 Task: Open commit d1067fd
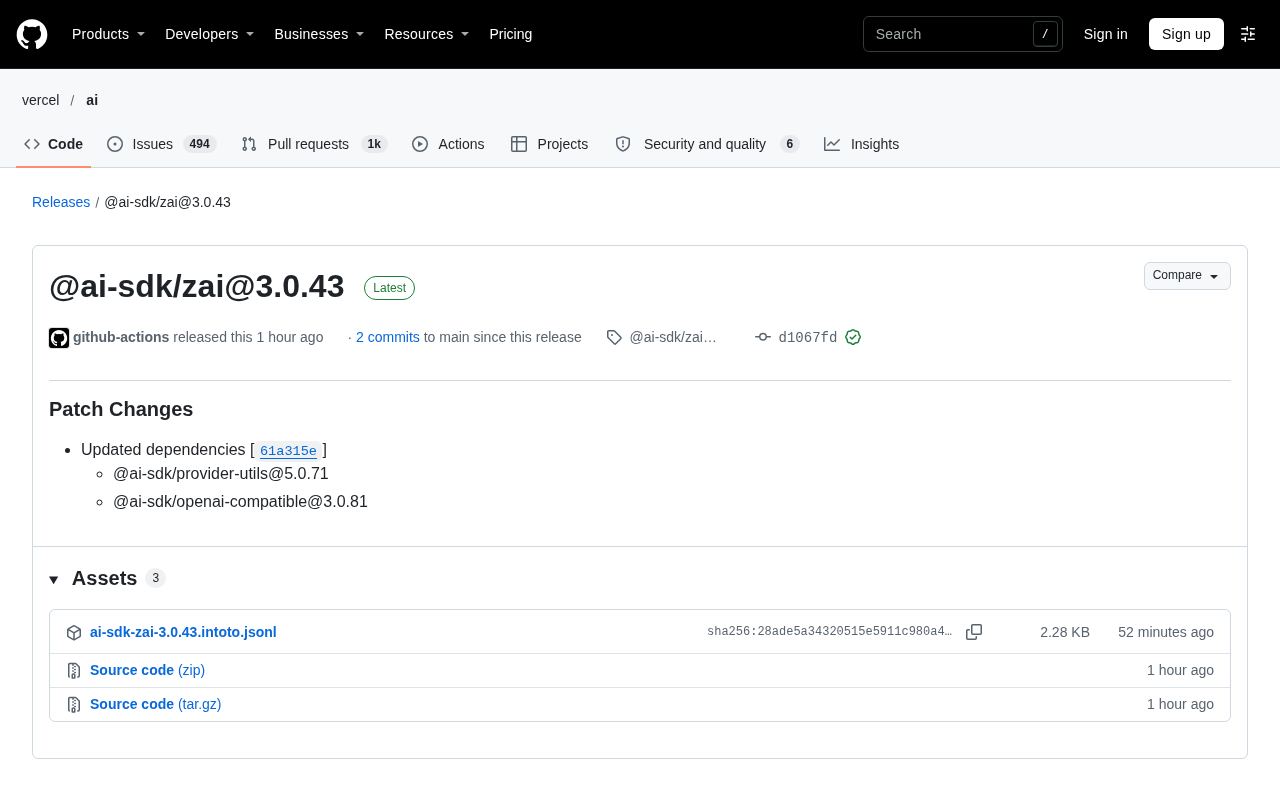click(808, 338)
